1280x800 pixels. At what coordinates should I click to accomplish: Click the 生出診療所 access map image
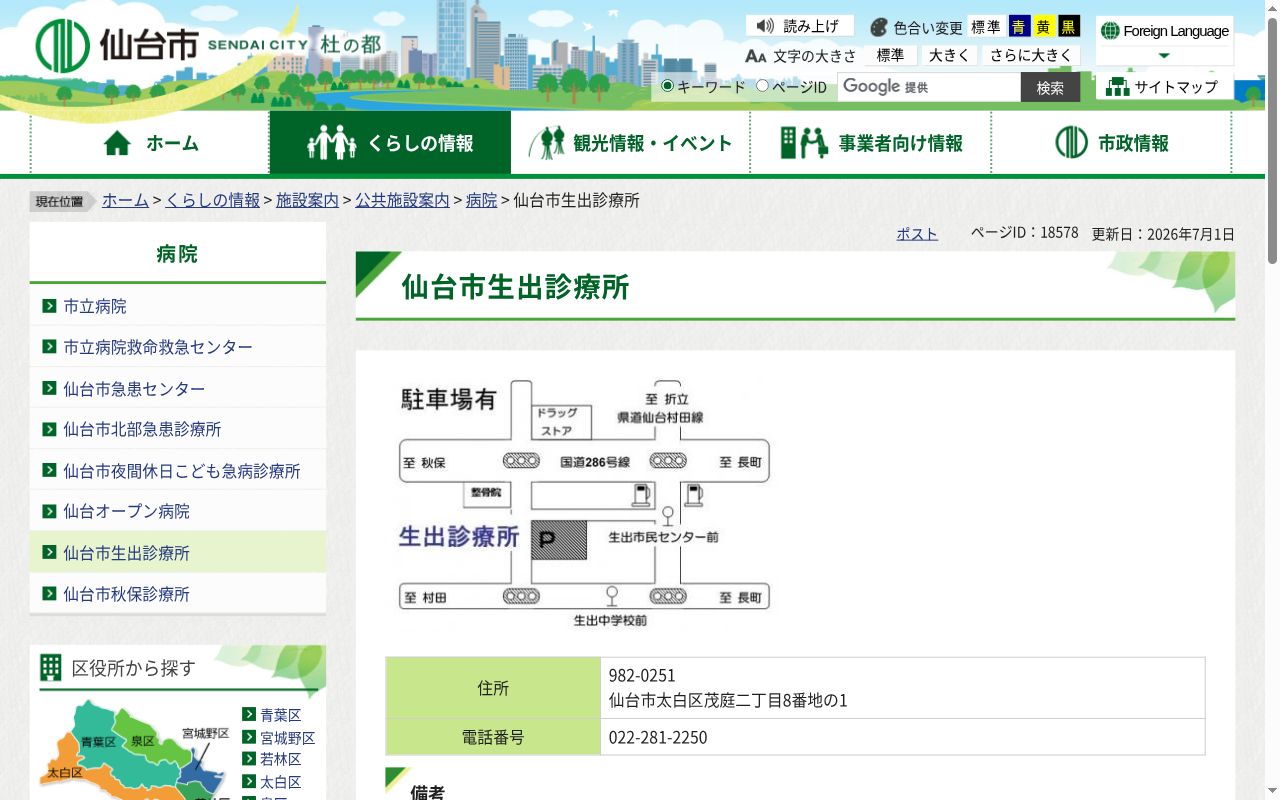click(x=585, y=503)
